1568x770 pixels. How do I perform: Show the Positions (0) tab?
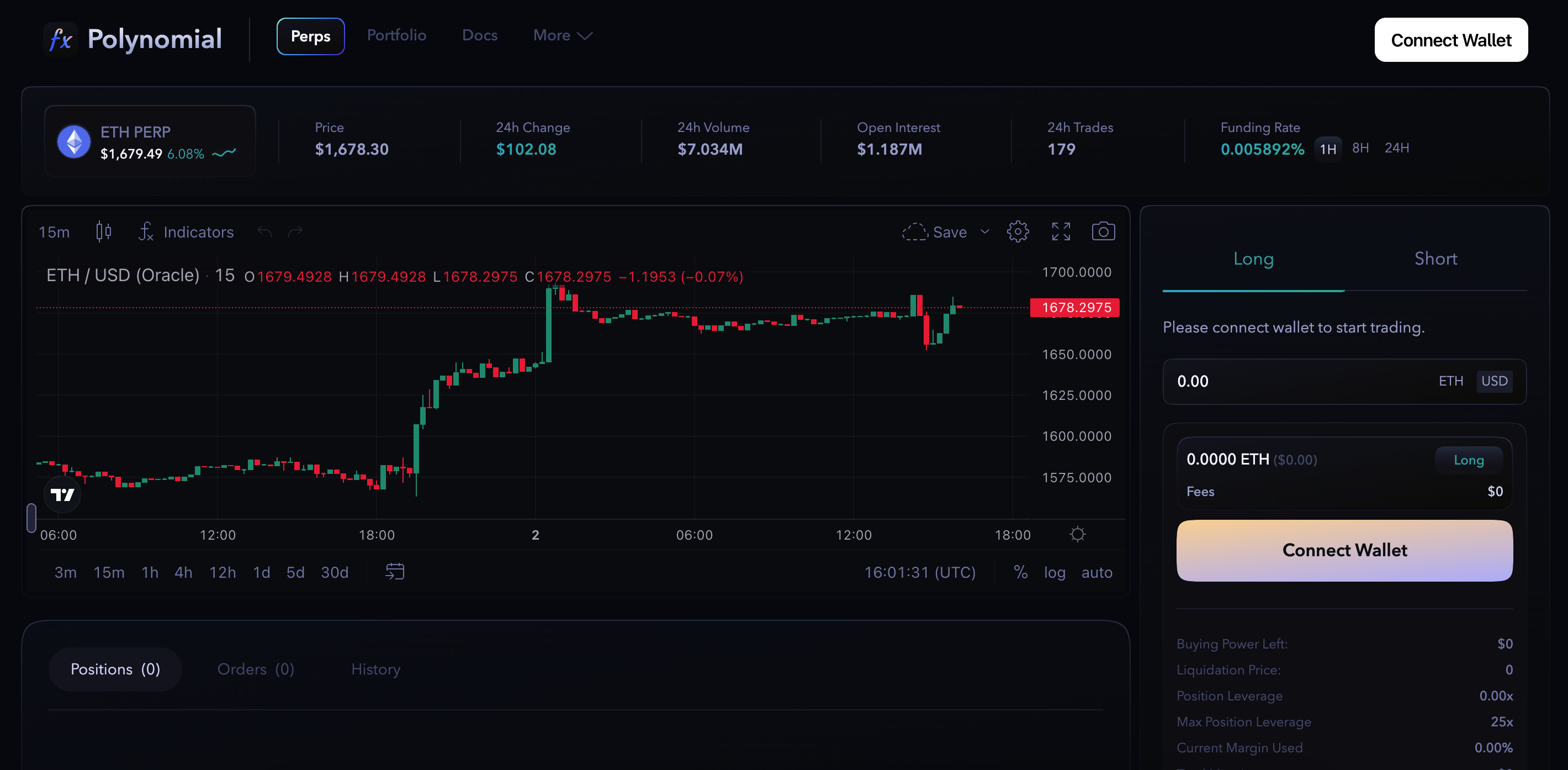115,669
